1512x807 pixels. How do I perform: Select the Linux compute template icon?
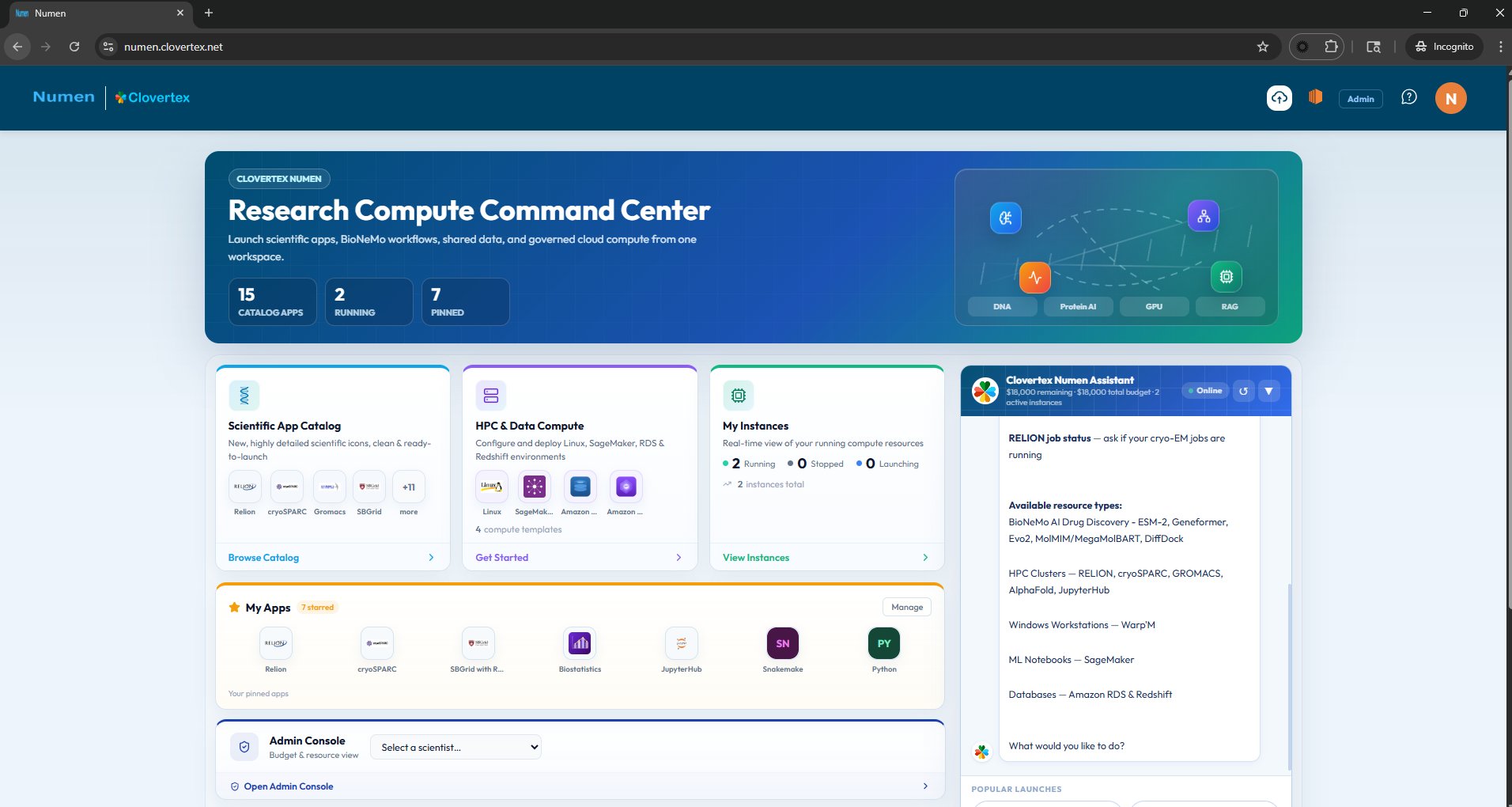[492, 487]
